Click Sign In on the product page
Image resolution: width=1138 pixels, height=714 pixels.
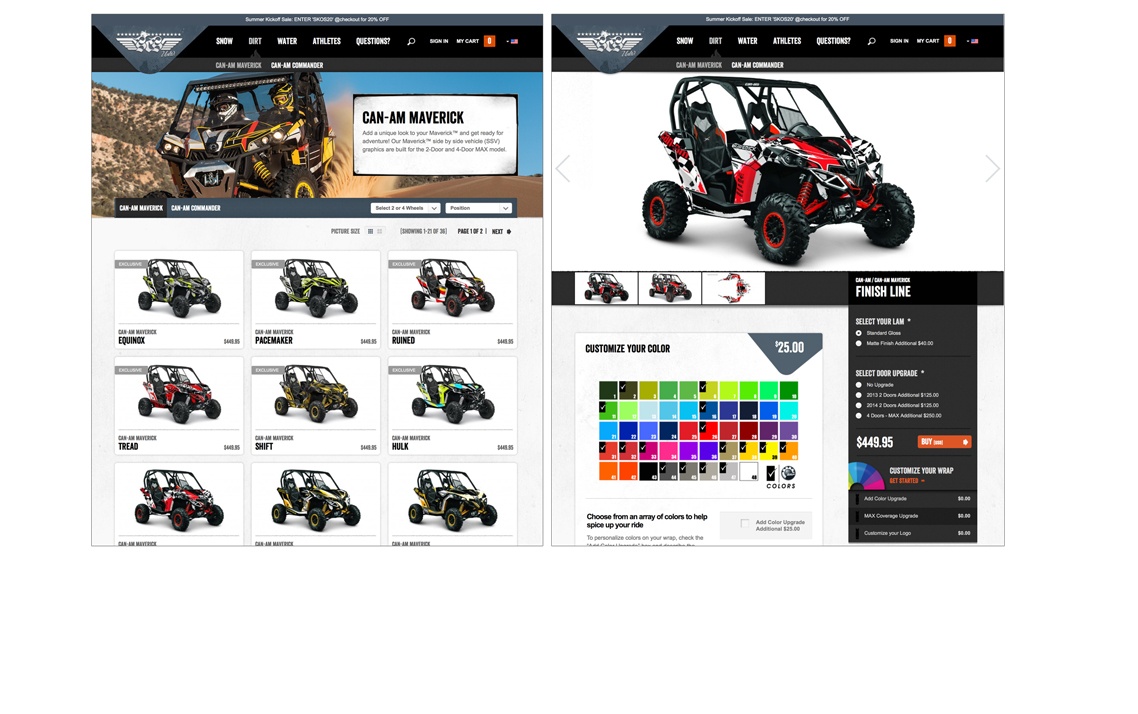pos(899,41)
